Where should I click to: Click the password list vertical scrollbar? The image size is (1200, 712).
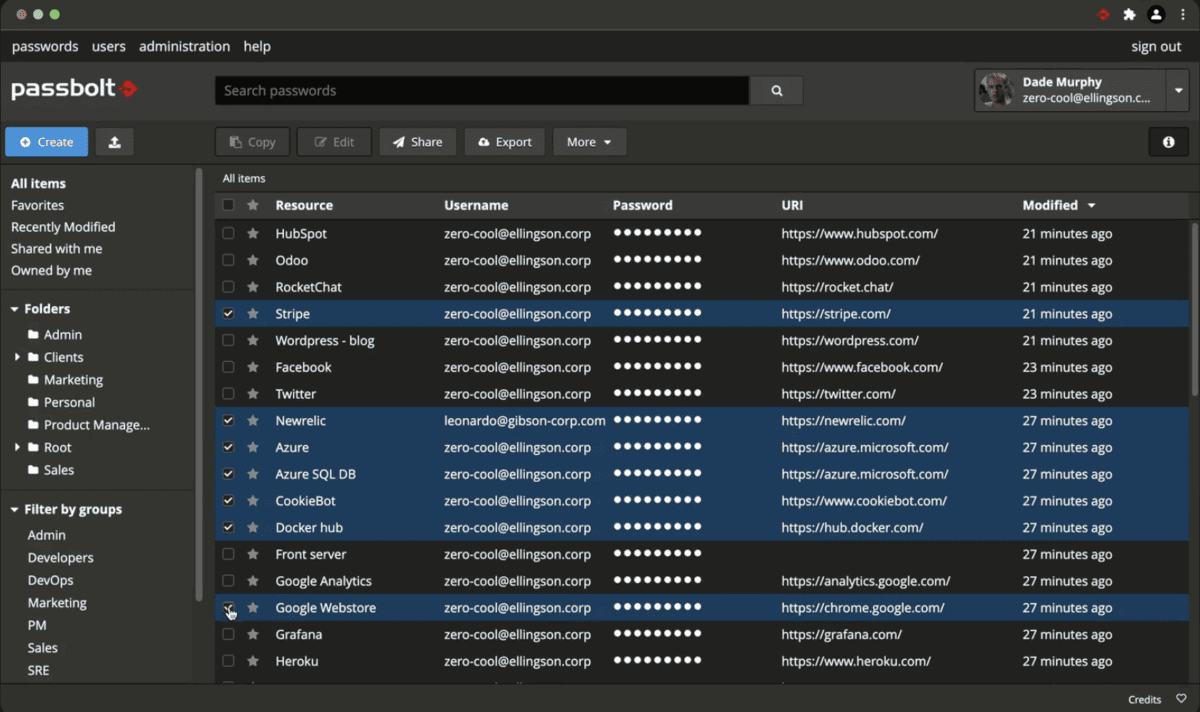pos(1195,310)
